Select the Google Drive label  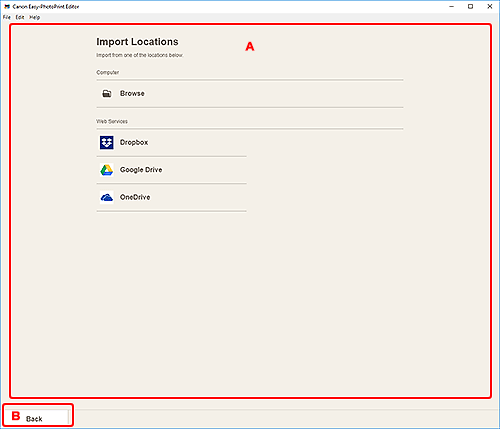tap(141, 170)
